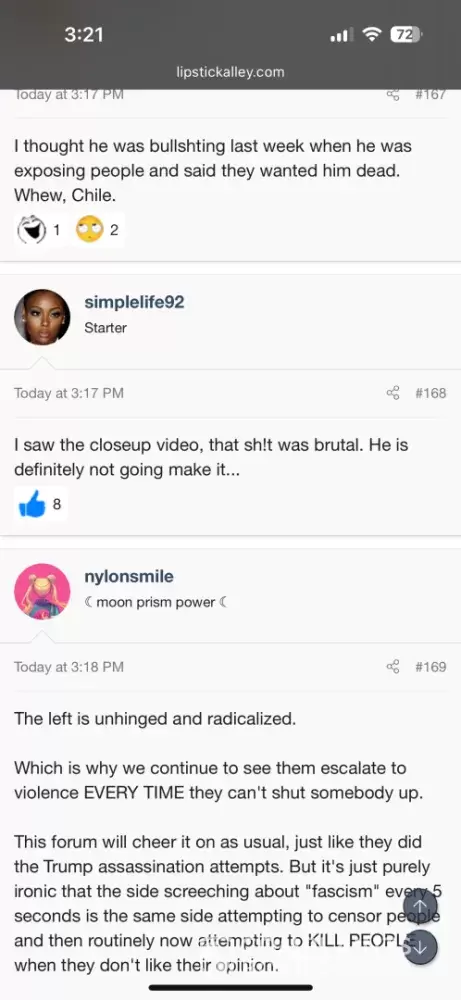
Task: Jump to top with the up arrow button
Action: point(420,906)
